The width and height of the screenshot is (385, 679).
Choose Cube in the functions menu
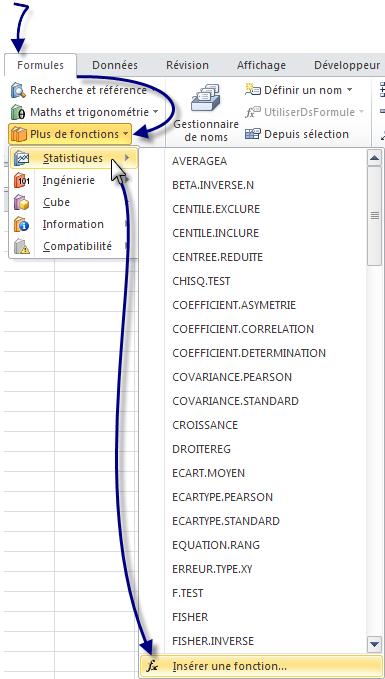[x=73, y=202]
